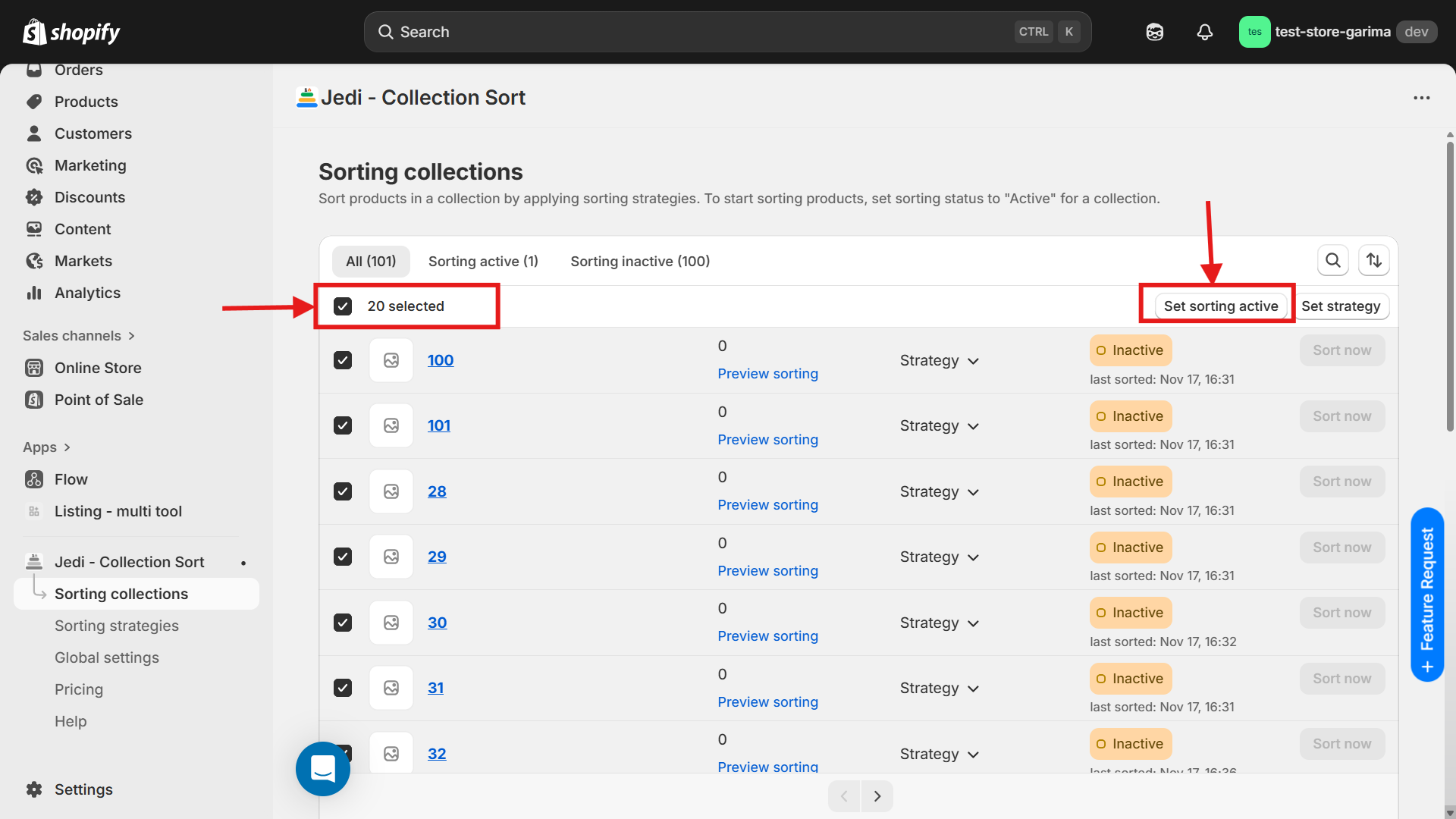1456x819 pixels.
Task: Switch to the Sorting active (1) tab
Action: click(x=483, y=261)
